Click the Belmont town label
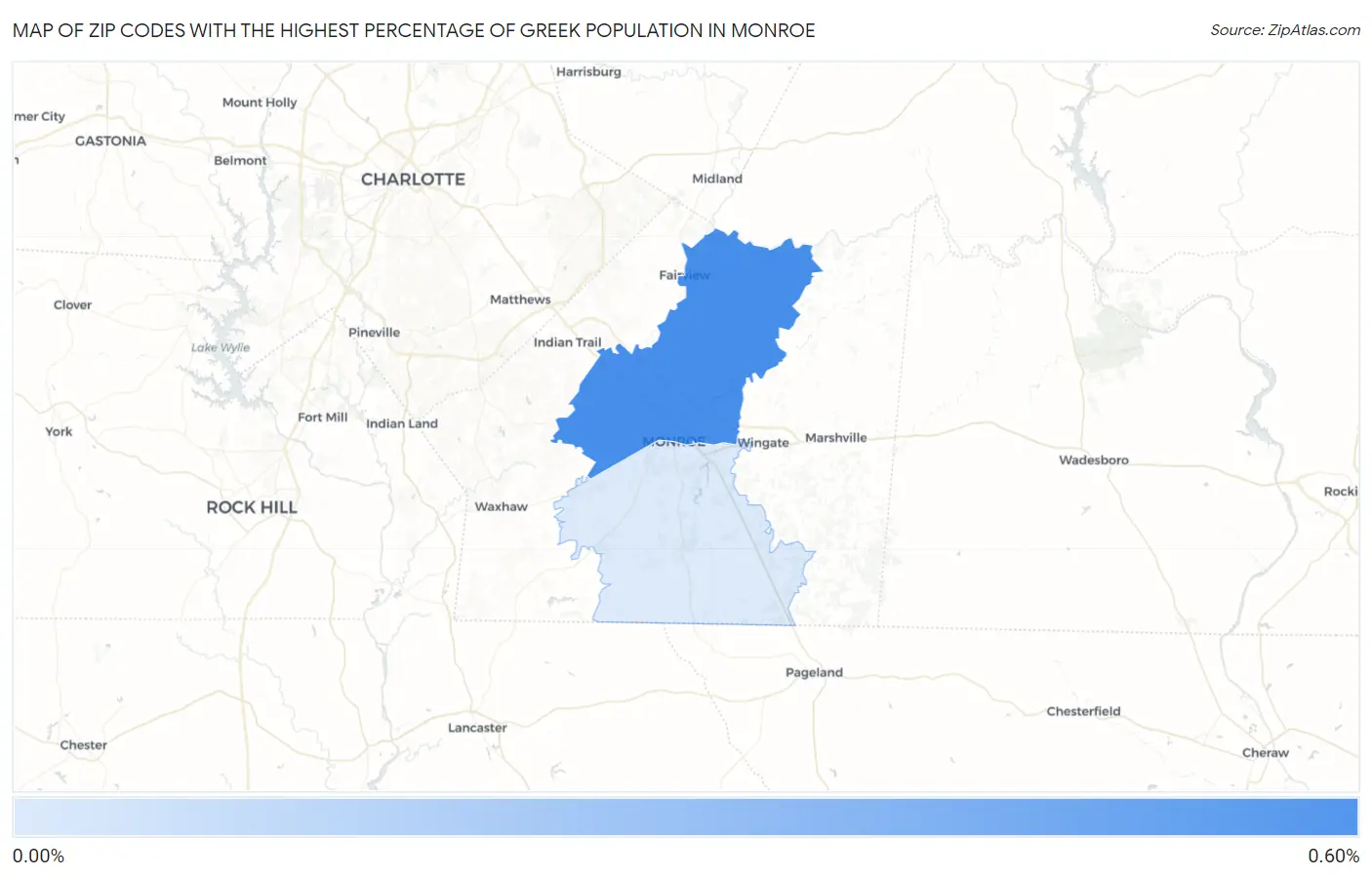Viewport: 1372px width, 877px height. [240, 161]
